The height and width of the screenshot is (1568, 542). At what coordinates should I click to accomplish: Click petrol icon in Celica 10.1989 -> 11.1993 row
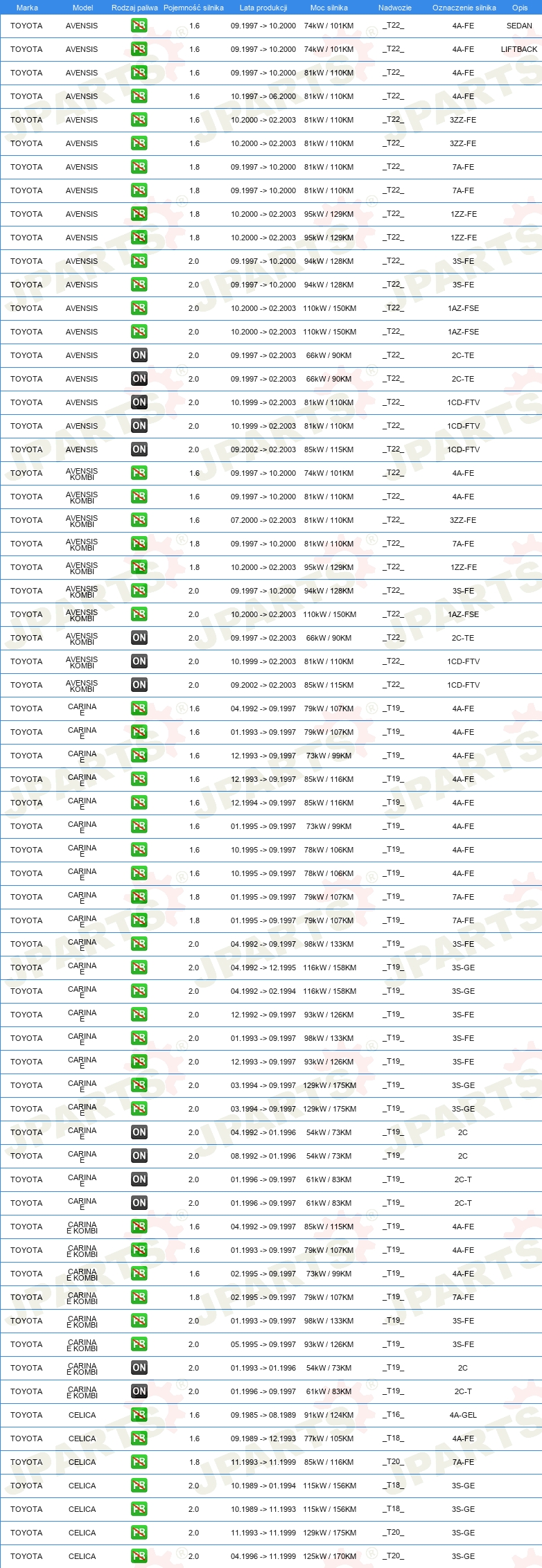coord(139,1509)
